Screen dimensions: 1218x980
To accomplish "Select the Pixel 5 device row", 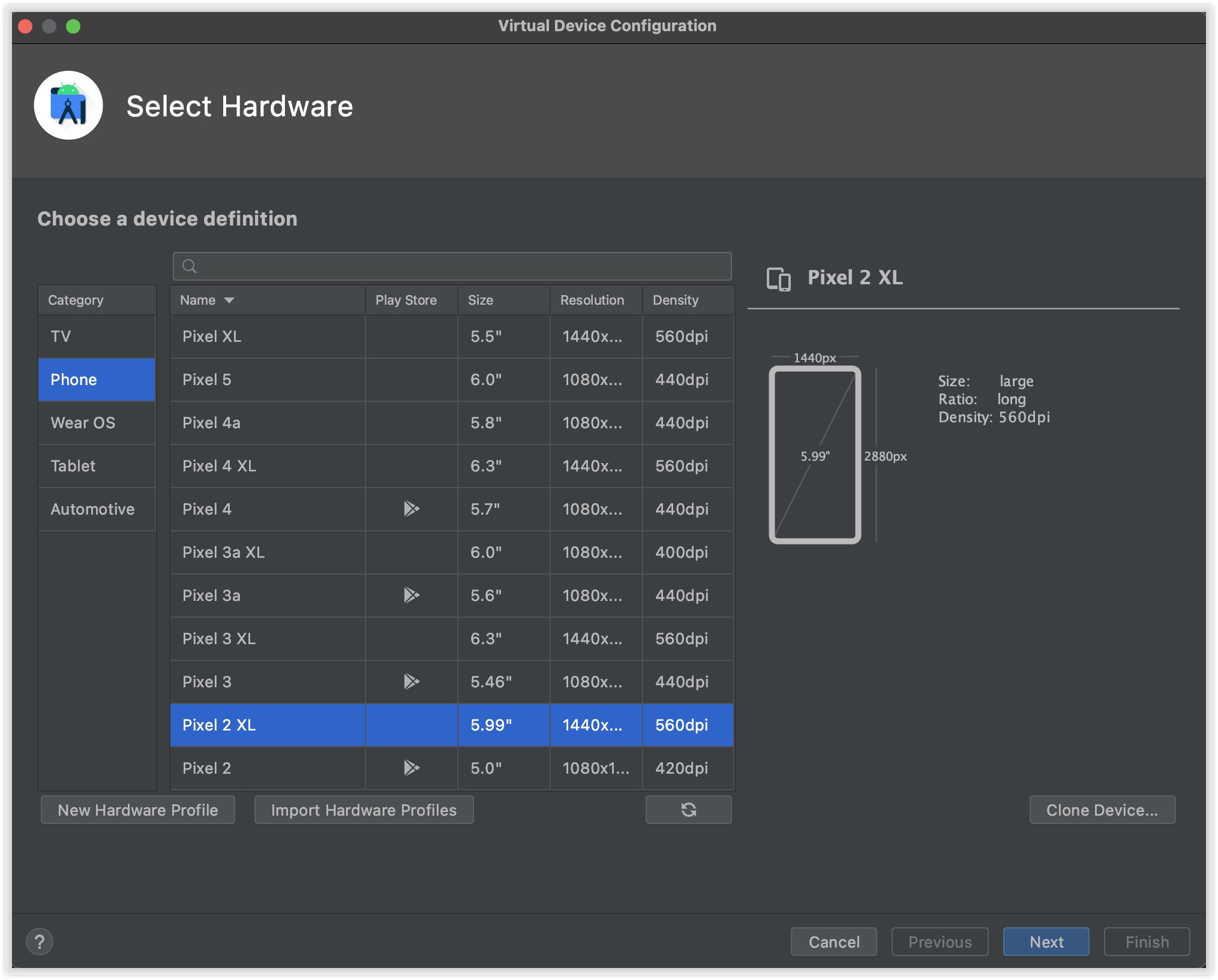I will [267, 380].
